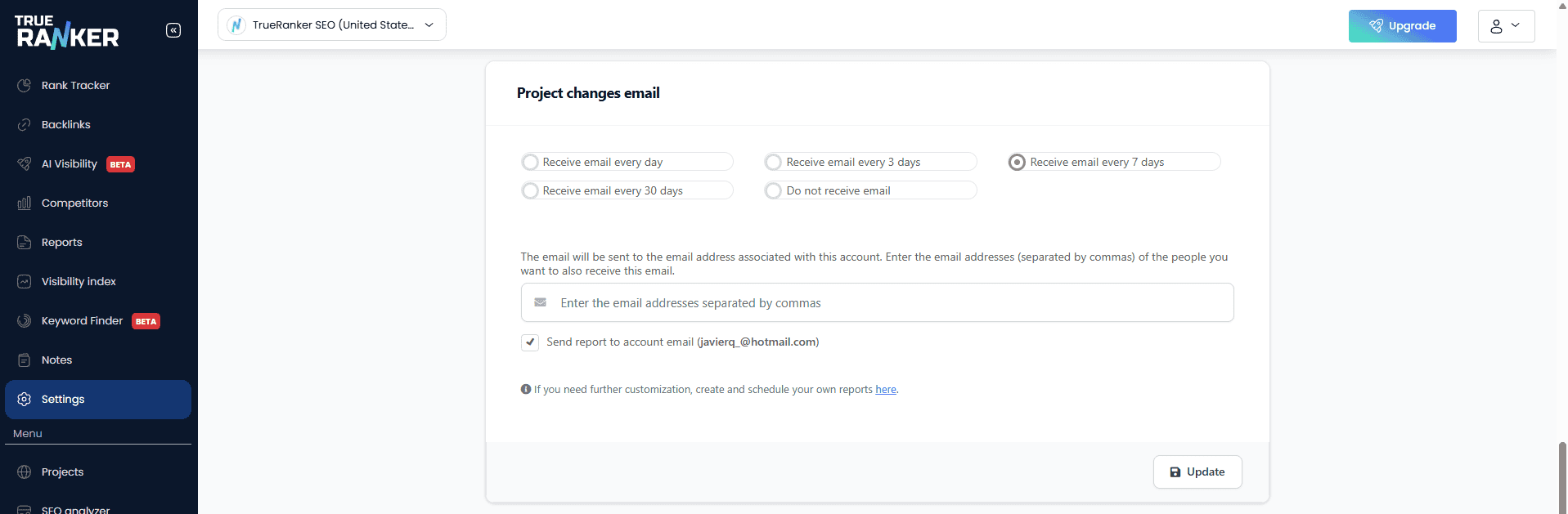This screenshot has height=514, width=1568.
Task: Click the Backlinks chain icon
Action: tap(25, 124)
